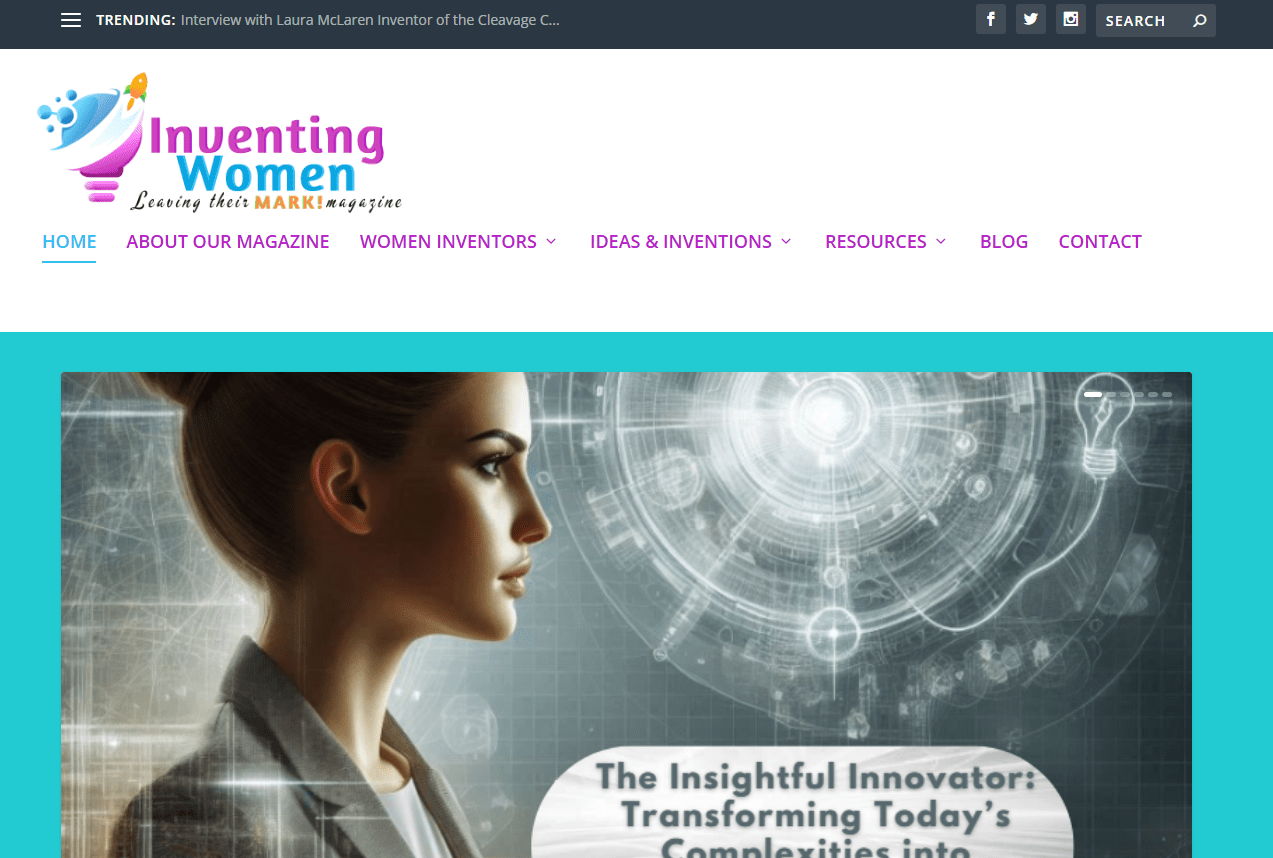1273x858 pixels.
Task: Jump to the second slide indicator
Action: (x=1111, y=395)
